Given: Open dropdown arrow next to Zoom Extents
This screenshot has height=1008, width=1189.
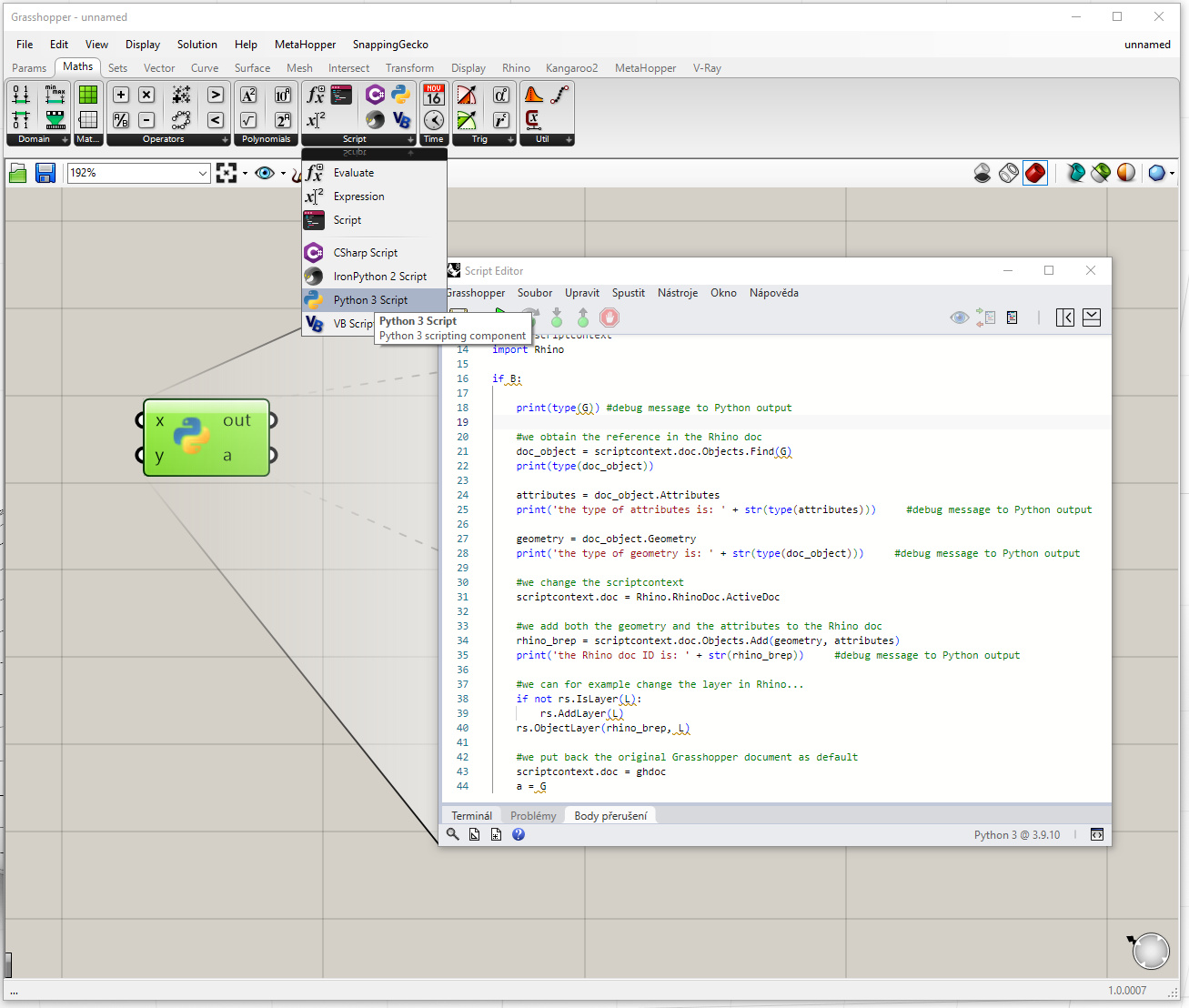Looking at the screenshot, I should point(245,173).
